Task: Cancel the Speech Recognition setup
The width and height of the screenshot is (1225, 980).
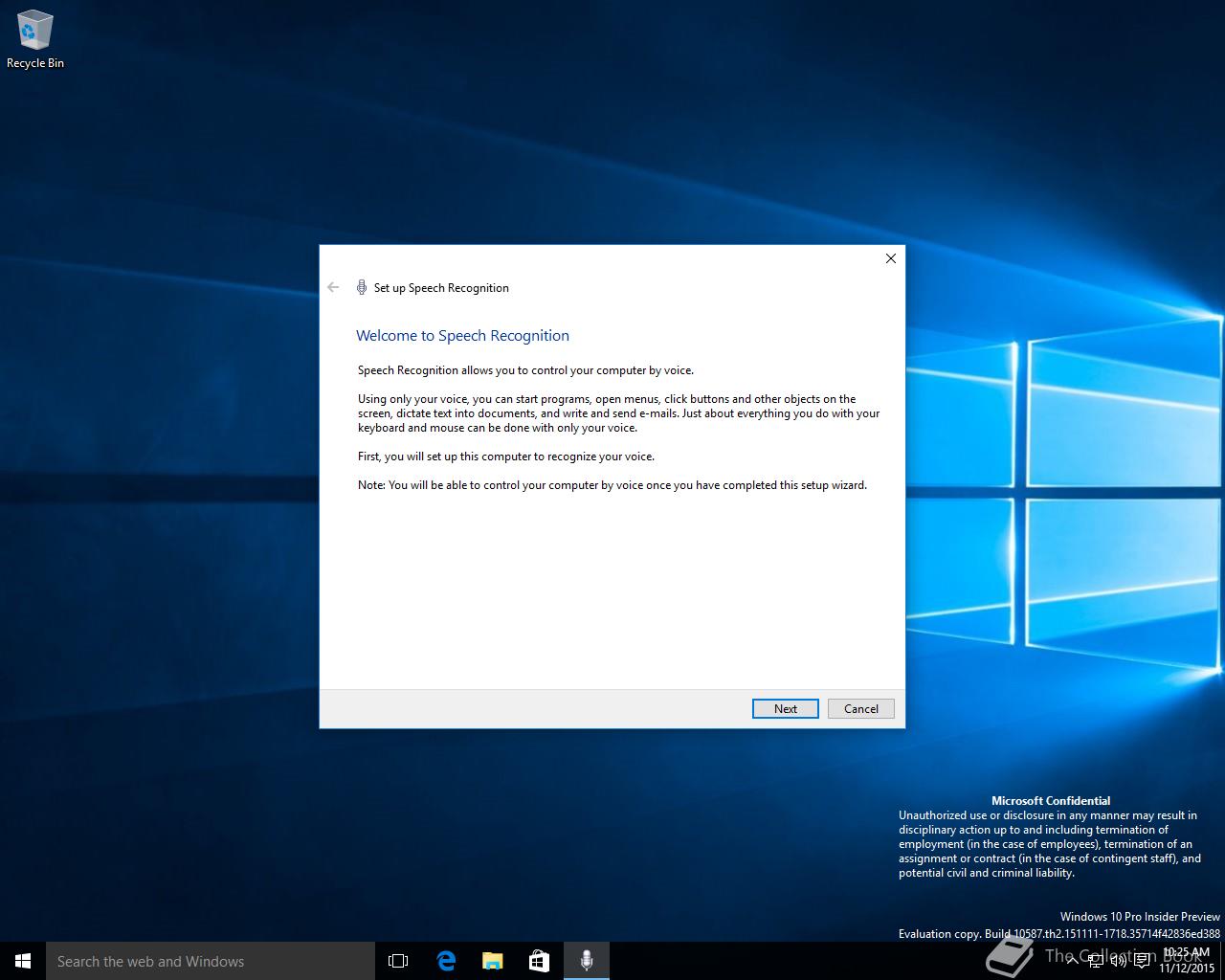Action: [x=860, y=708]
